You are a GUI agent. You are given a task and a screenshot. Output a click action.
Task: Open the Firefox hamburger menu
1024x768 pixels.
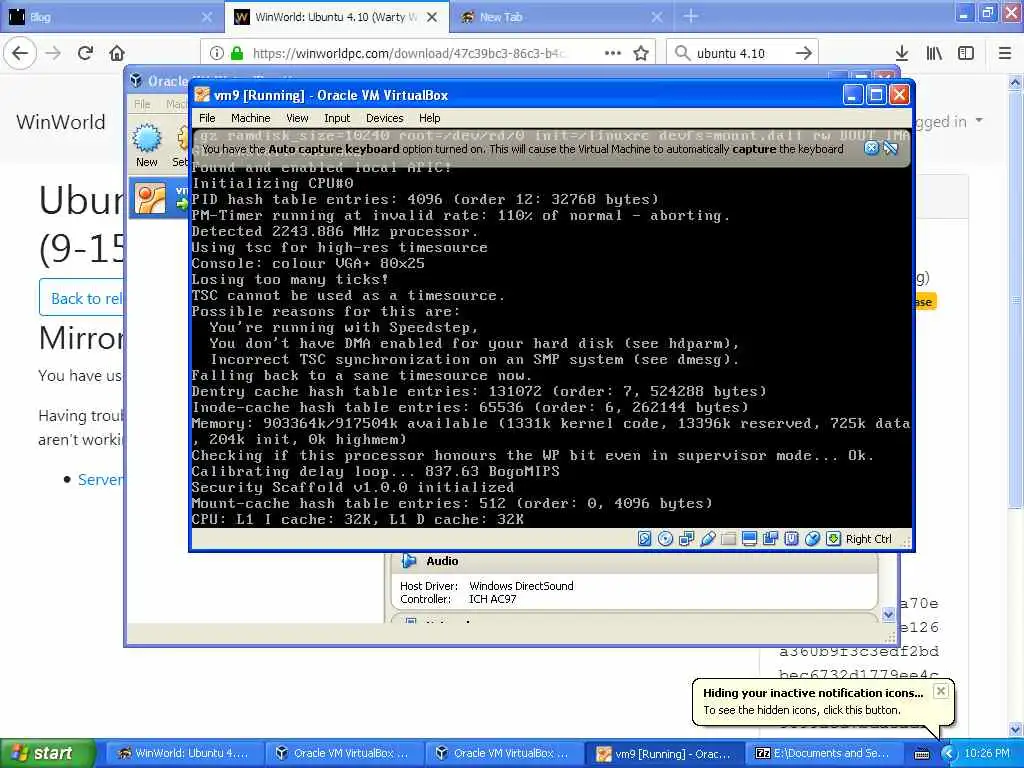tap(1005, 53)
